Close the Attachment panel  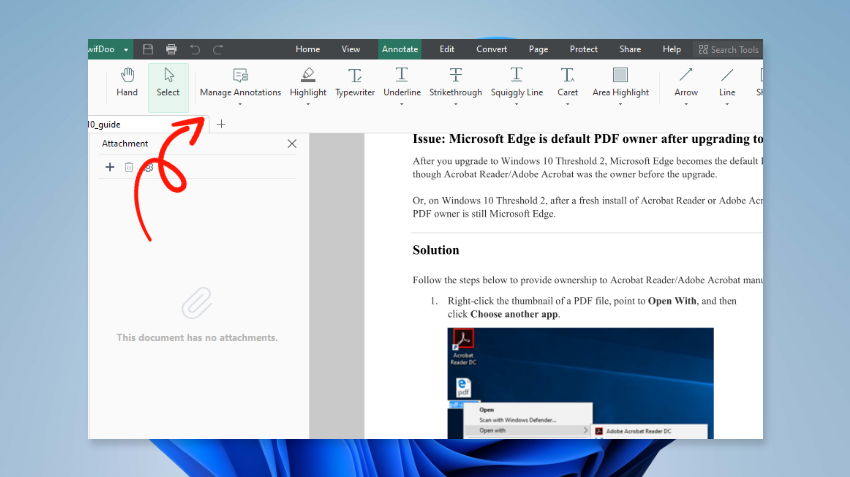click(x=292, y=144)
